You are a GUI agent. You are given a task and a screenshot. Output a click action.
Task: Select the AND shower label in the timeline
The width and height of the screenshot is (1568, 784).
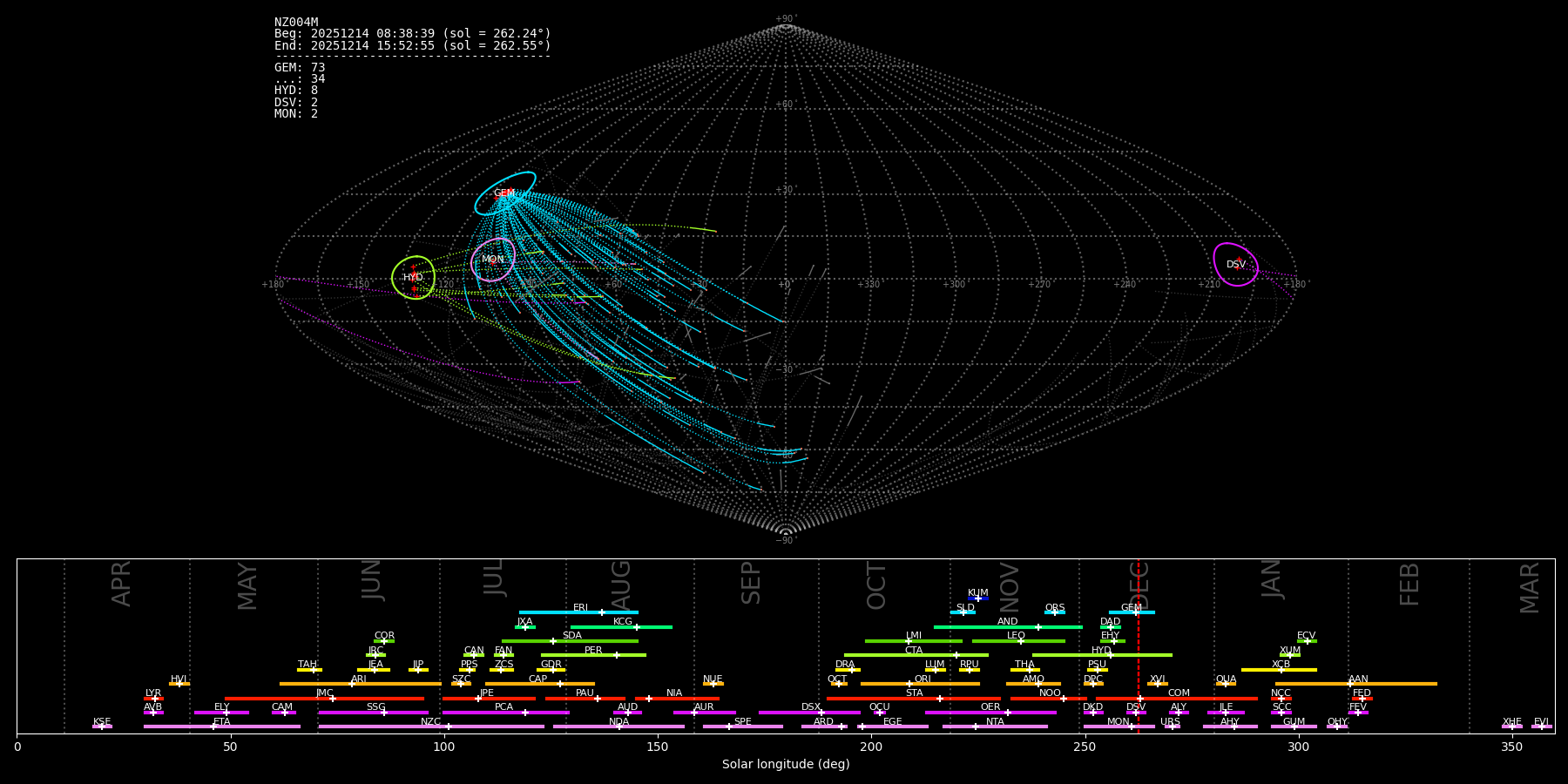[1007, 622]
